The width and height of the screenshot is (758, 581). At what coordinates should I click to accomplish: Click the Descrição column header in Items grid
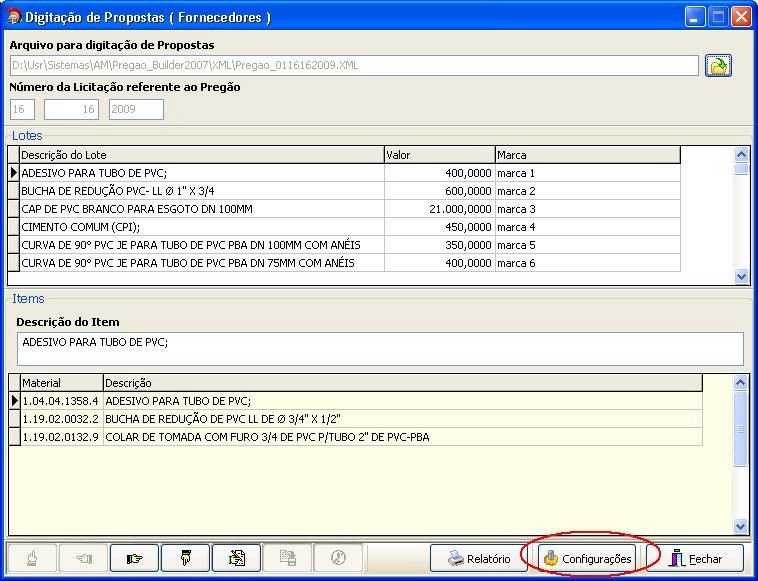[403, 383]
